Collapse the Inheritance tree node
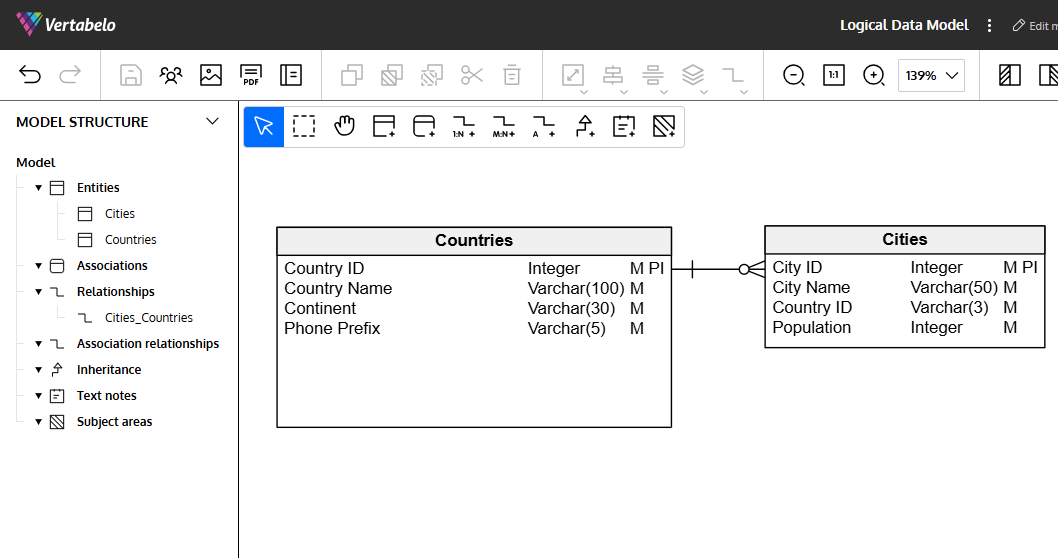 coord(38,370)
